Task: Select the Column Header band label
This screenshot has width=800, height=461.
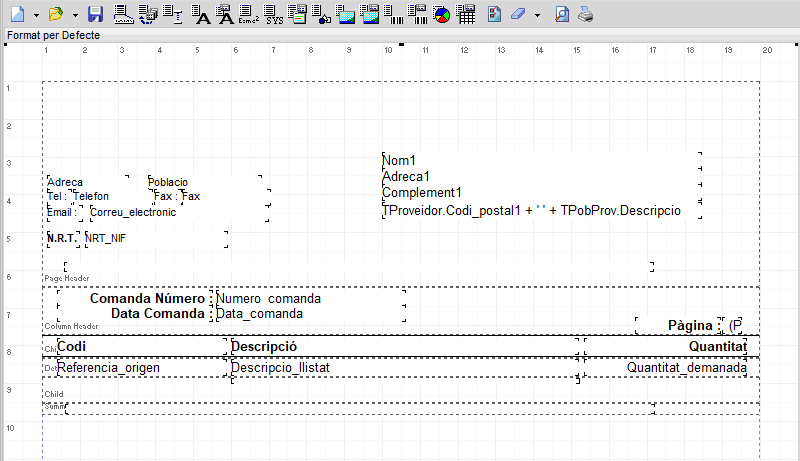Action: tap(71, 326)
